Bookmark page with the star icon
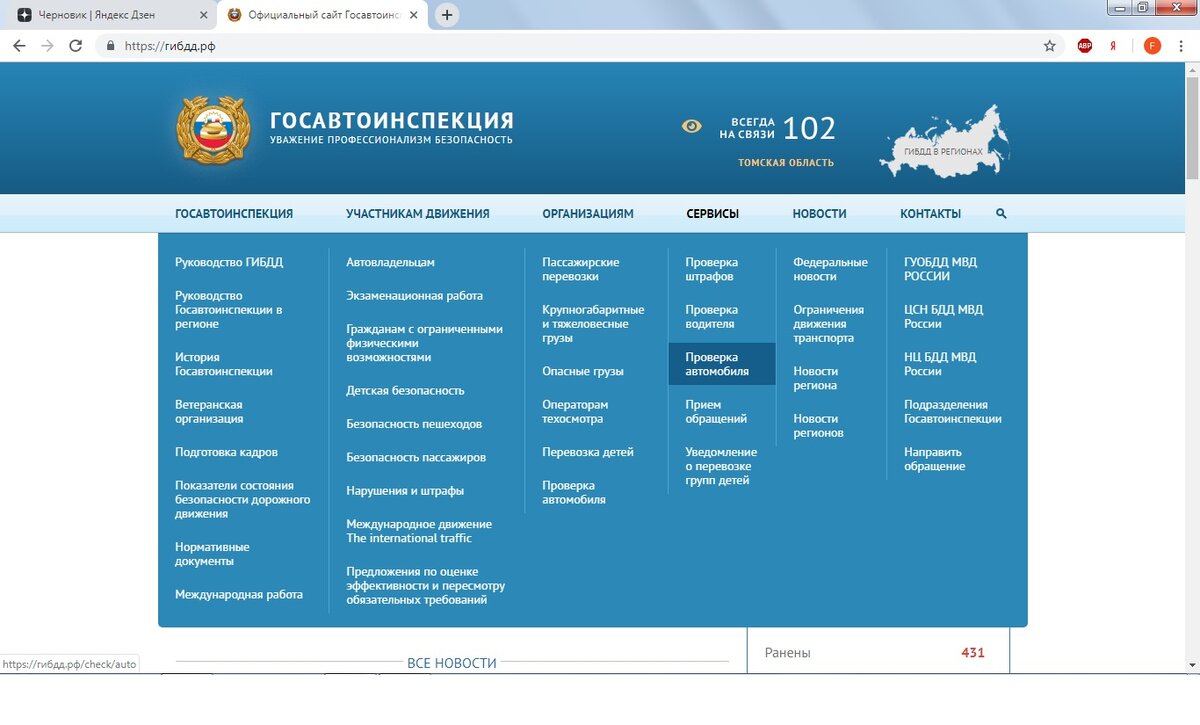 1049,46
